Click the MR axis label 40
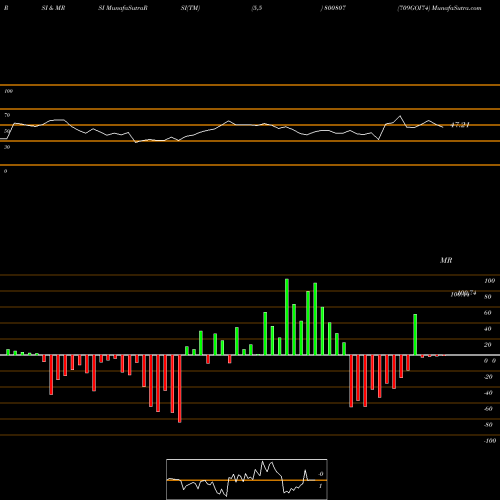Viewport: 500px width, 500px height. pyautogui.click(x=488, y=329)
